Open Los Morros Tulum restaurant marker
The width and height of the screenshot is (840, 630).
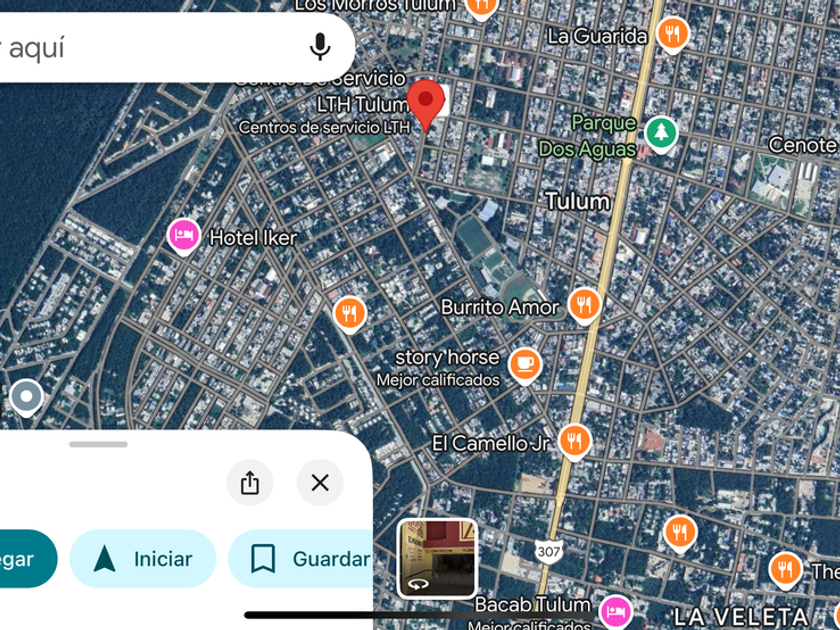tap(481, 8)
